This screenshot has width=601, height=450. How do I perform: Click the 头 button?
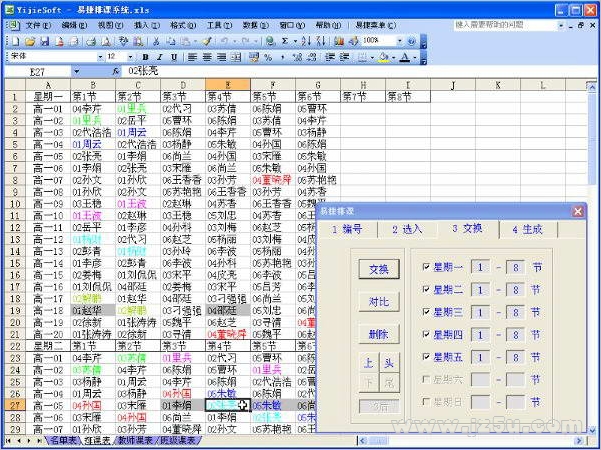point(389,362)
